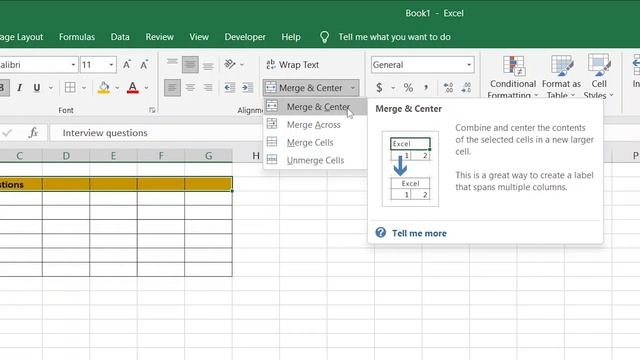
Task: Confirm entry with formula bar checkmark
Action: click(x=7, y=133)
